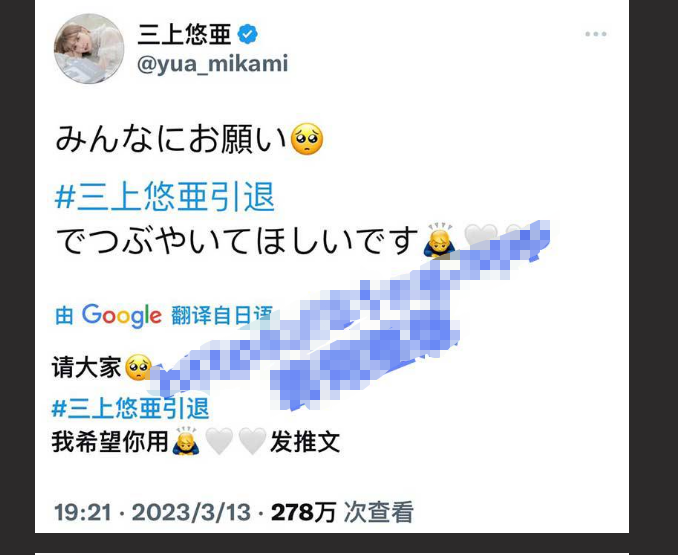
Task: Open the 19:21 post timestamp
Action: [83, 513]
